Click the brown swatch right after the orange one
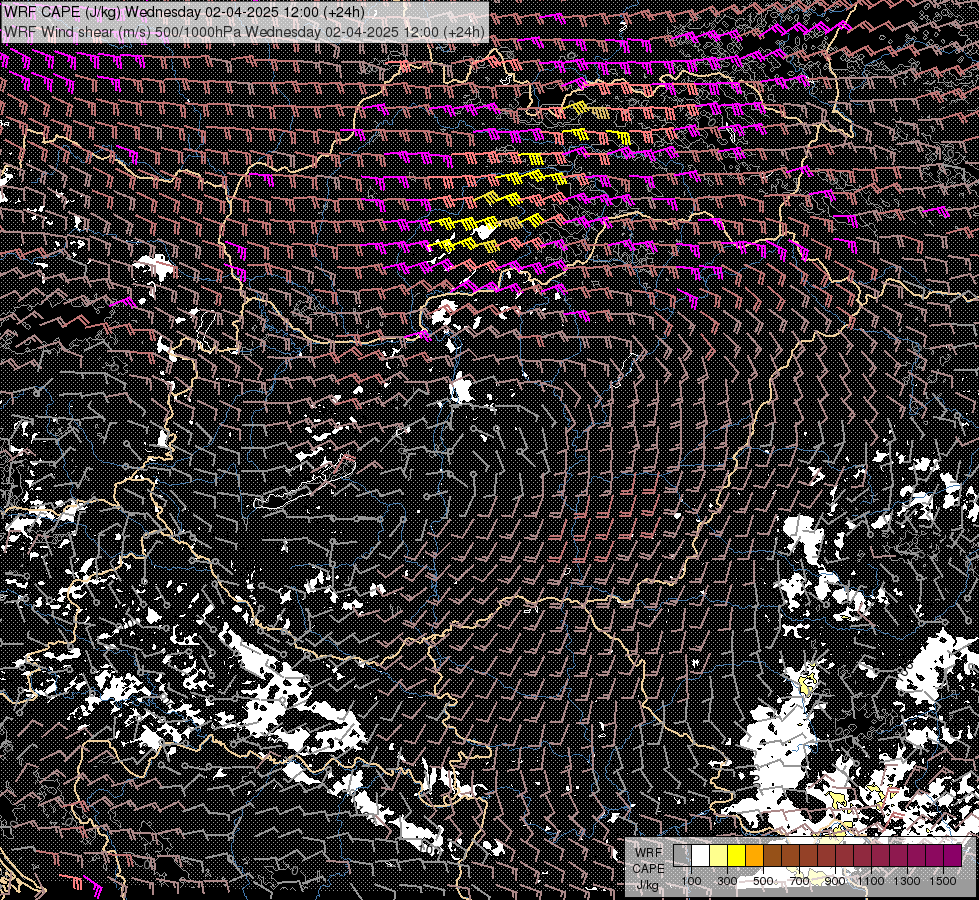The image size is (979, 900). (x=772, y=855)
